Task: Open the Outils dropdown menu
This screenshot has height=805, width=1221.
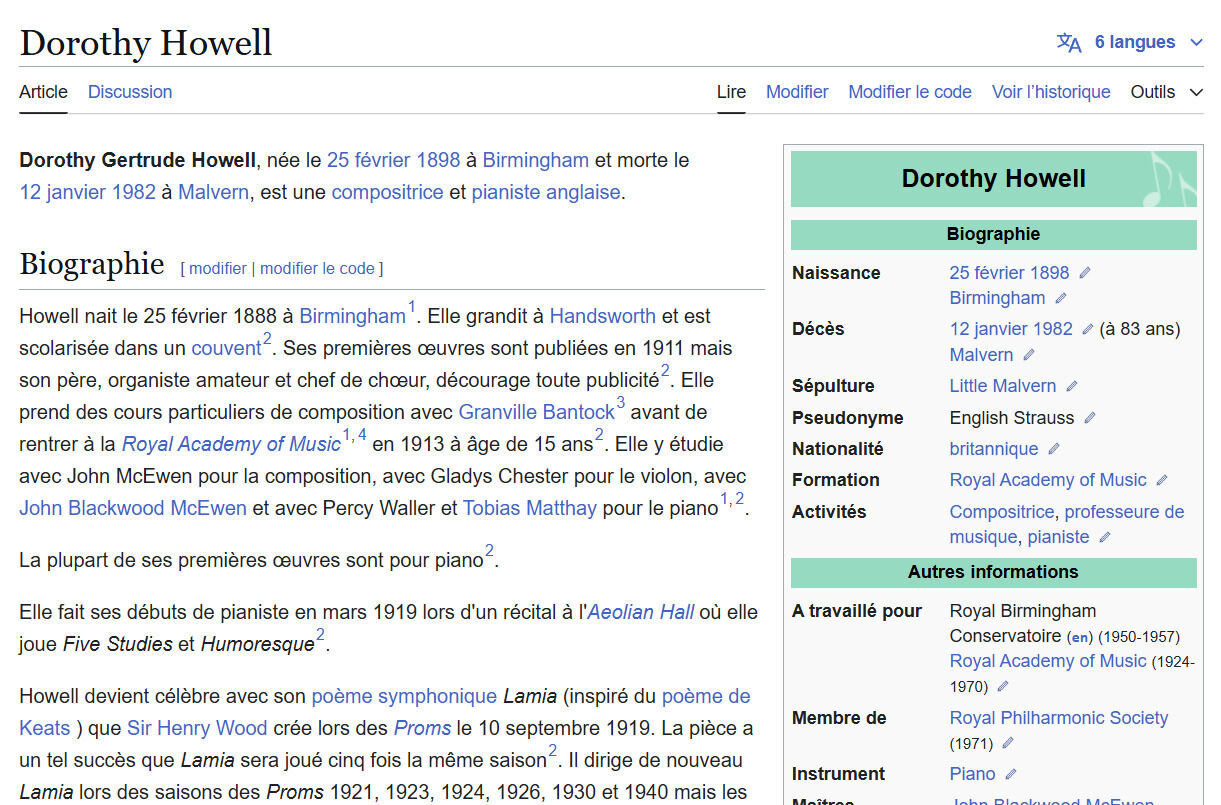Action: coord(1166,92)
